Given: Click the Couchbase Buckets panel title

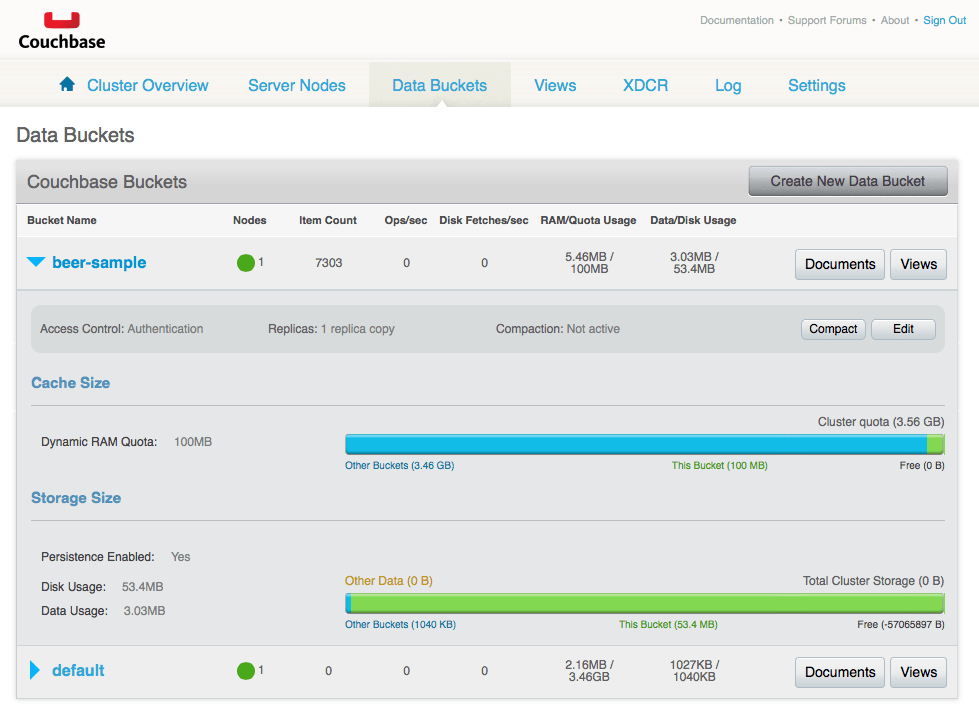Looking at the screenshot, I should (x=107, y=182).
